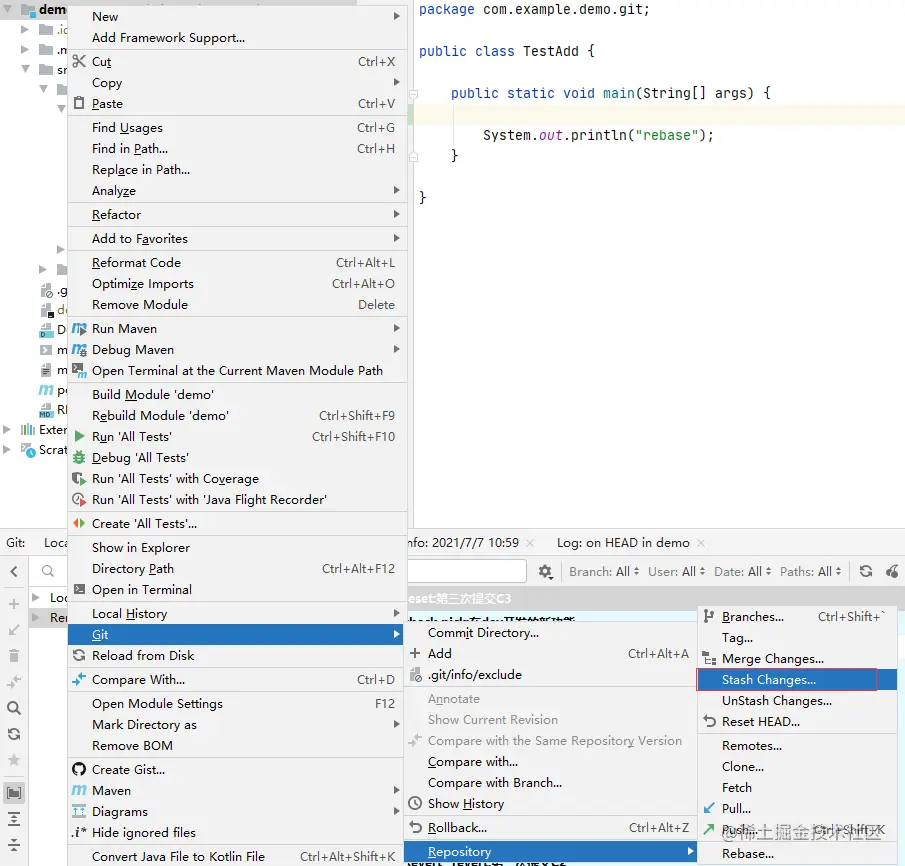Select Stash Changes... in Repository submenu
Image resolution: width=905 pixels, height=866 pixels.
796,680
